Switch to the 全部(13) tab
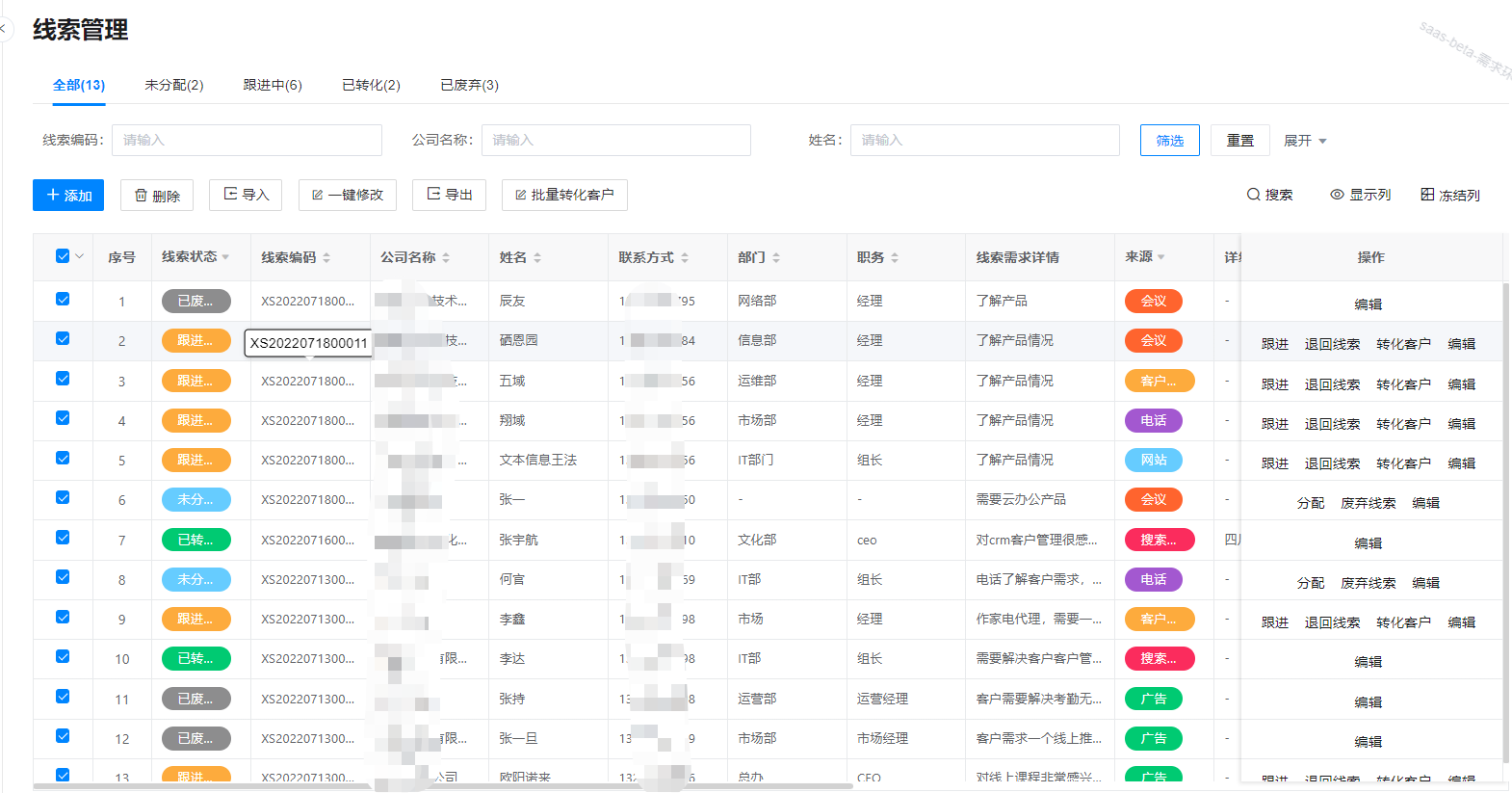Viewport: 1512px width, 793px height. (79, 85)
